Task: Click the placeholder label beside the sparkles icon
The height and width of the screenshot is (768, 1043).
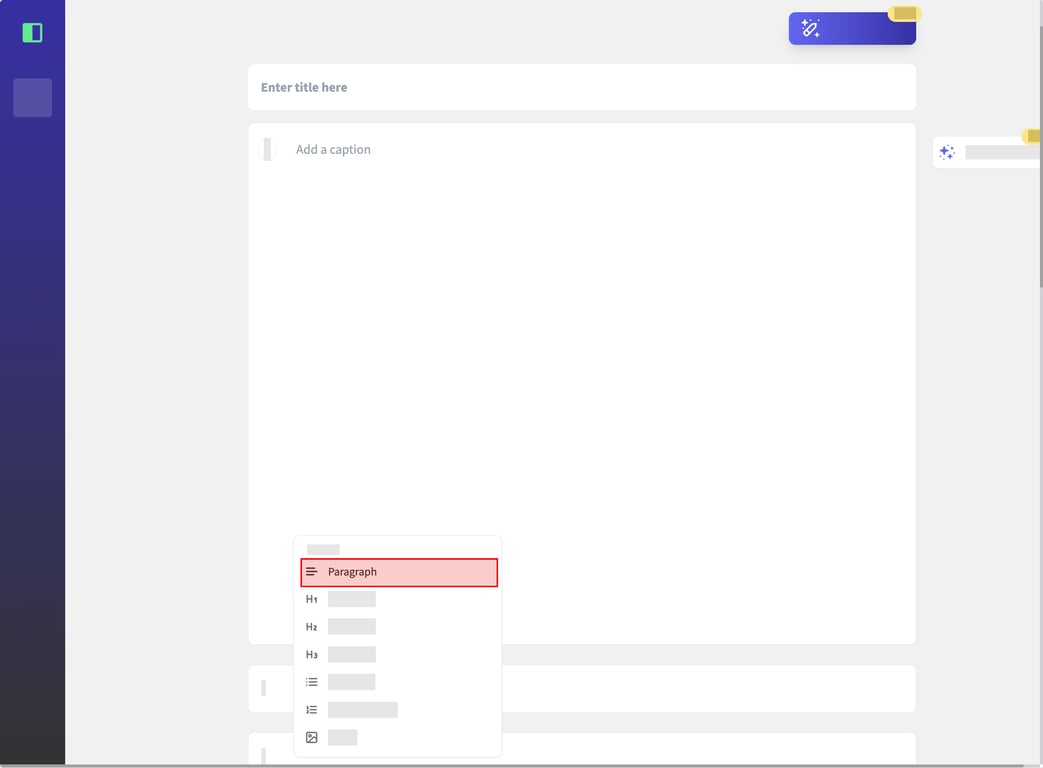Action: point(1001,153)
